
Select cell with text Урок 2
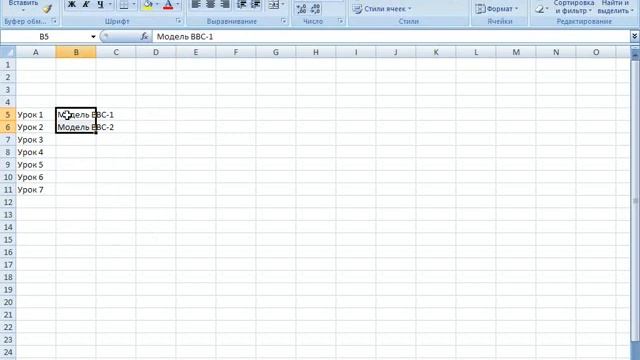(36, 127)
